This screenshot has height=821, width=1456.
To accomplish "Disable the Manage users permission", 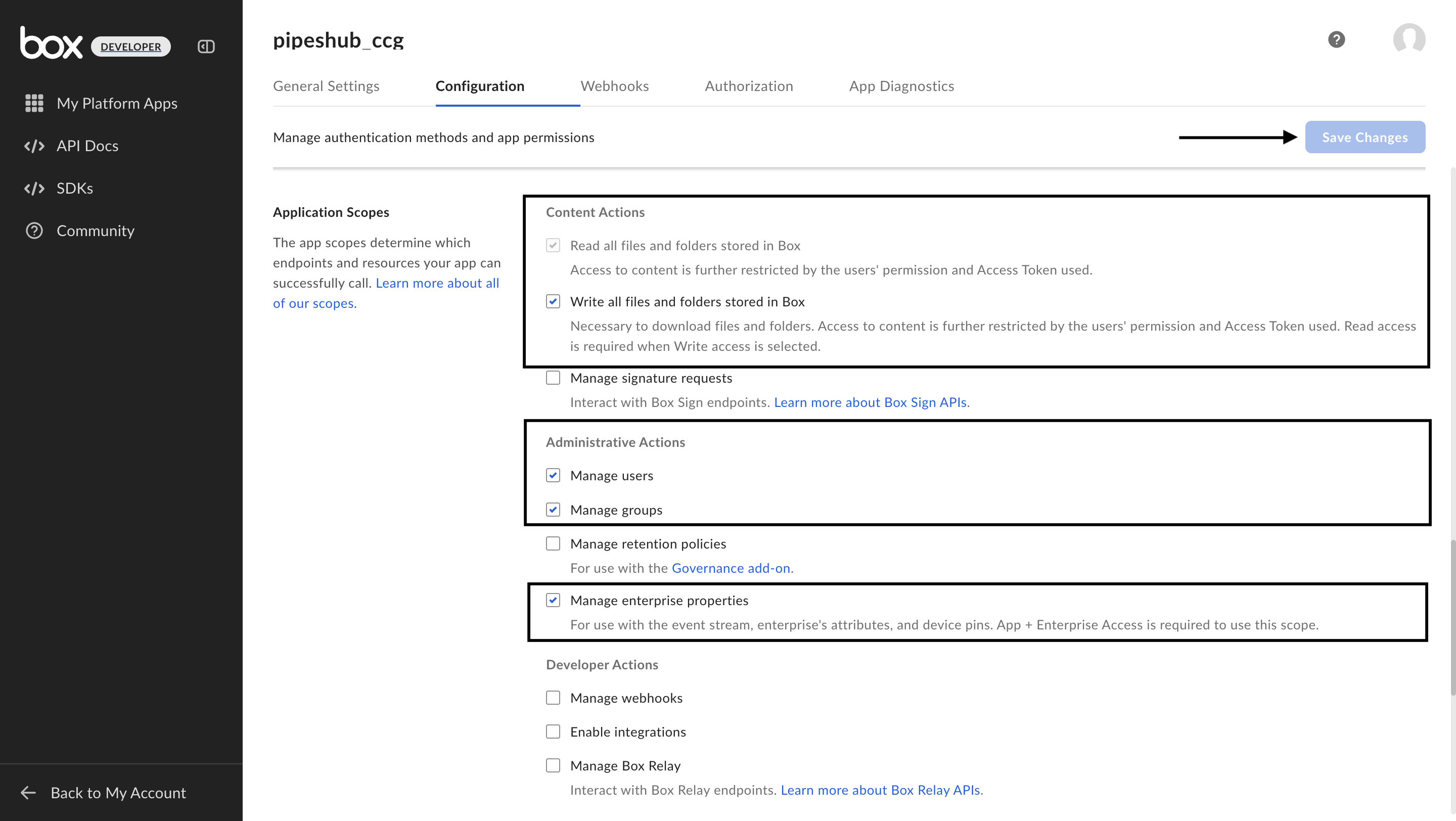I will (x=553, y=475).
